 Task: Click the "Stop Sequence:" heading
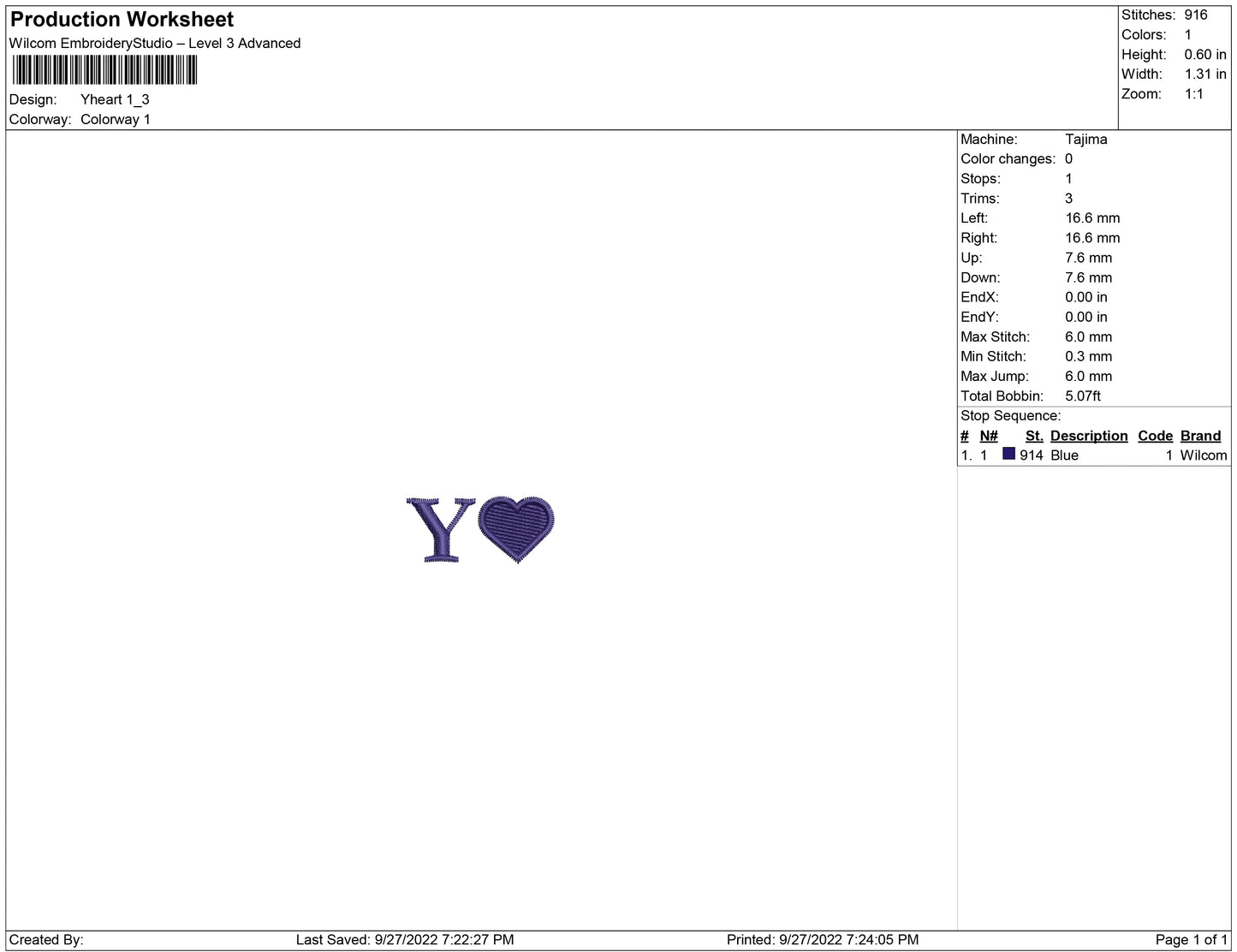coord(1011,415)
